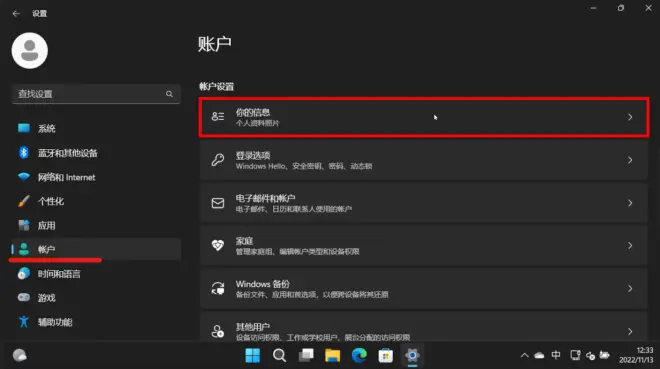Expand the chevron on the Windows 备份 row
Screen dimensions: 660x369
tap(630, 289)
